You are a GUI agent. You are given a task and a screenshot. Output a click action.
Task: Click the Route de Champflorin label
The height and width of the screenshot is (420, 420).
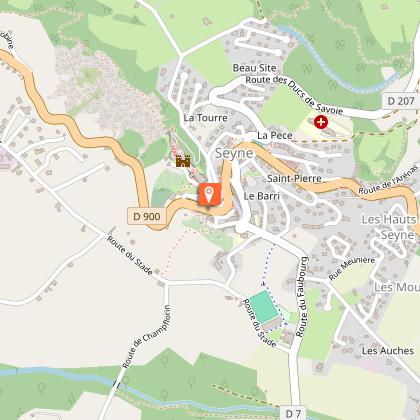coord(147,337)
